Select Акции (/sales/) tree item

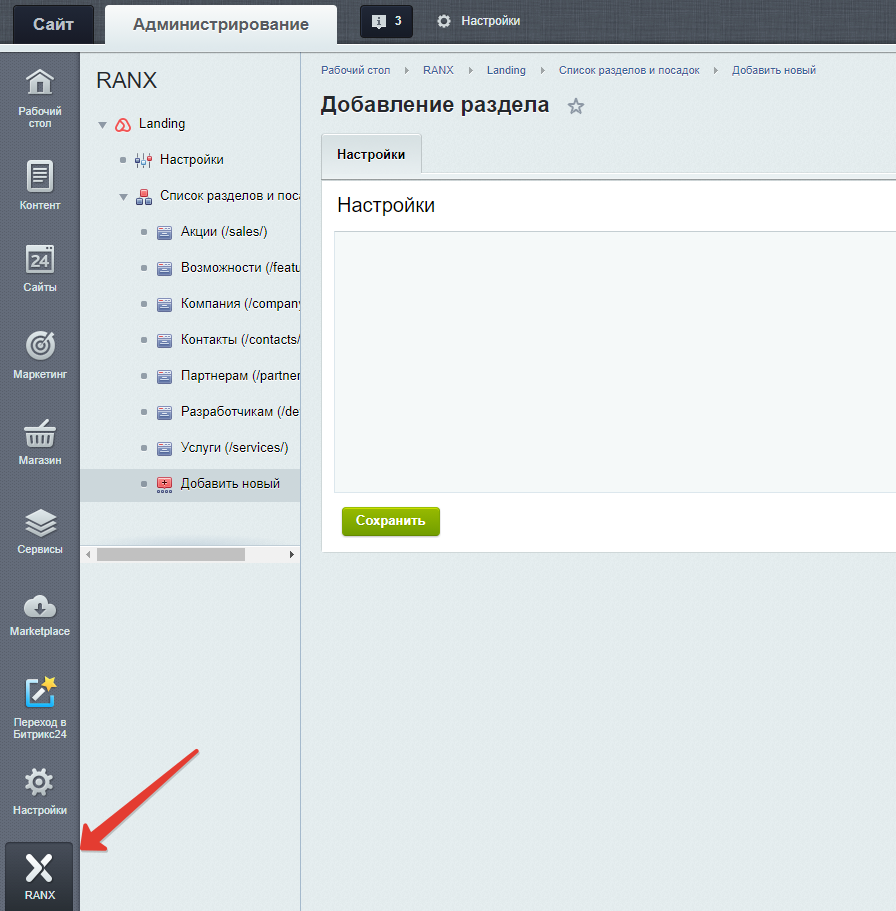[x=224, y=232]
